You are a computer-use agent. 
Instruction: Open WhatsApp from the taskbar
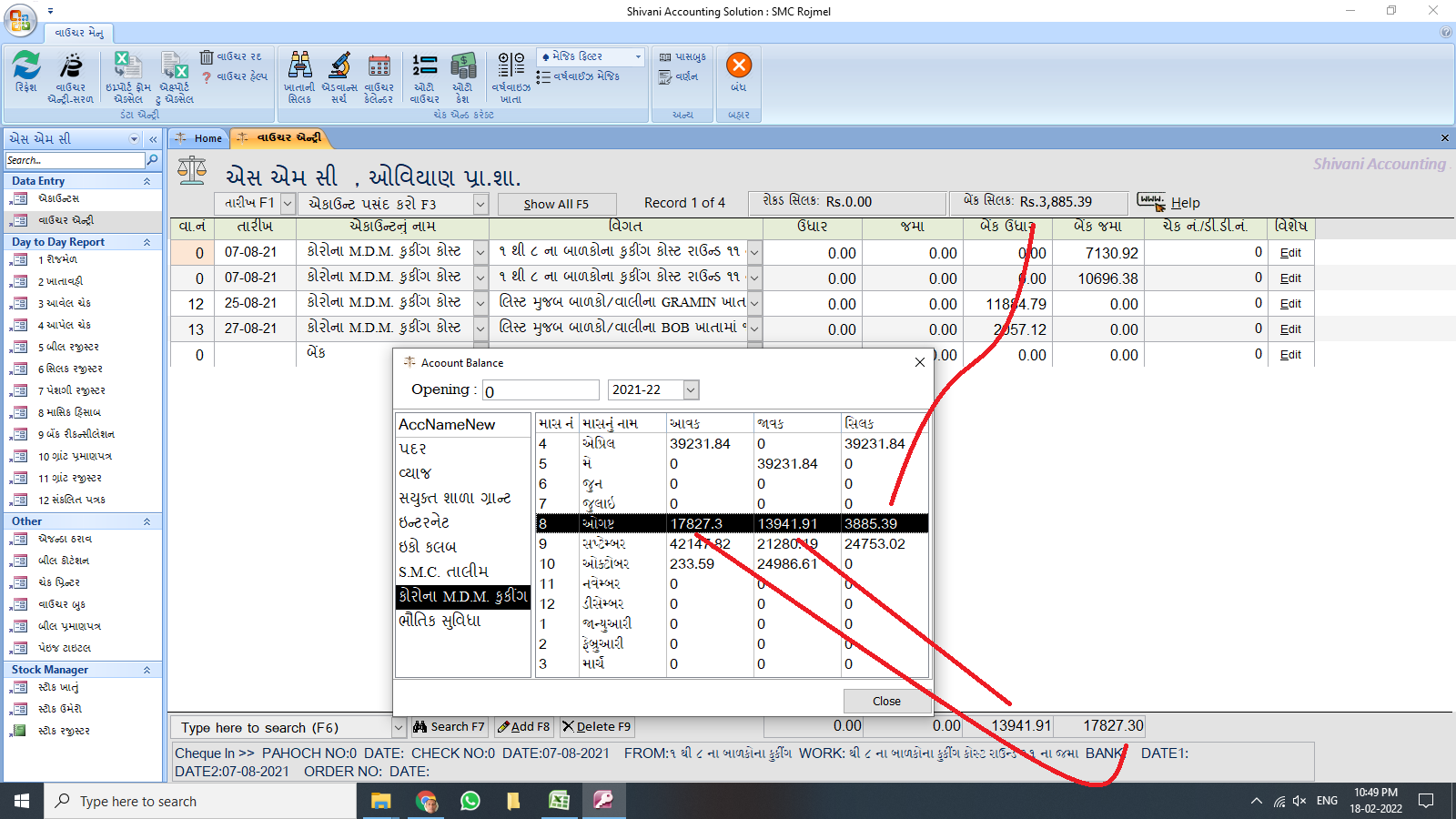(x=470, y=801)
